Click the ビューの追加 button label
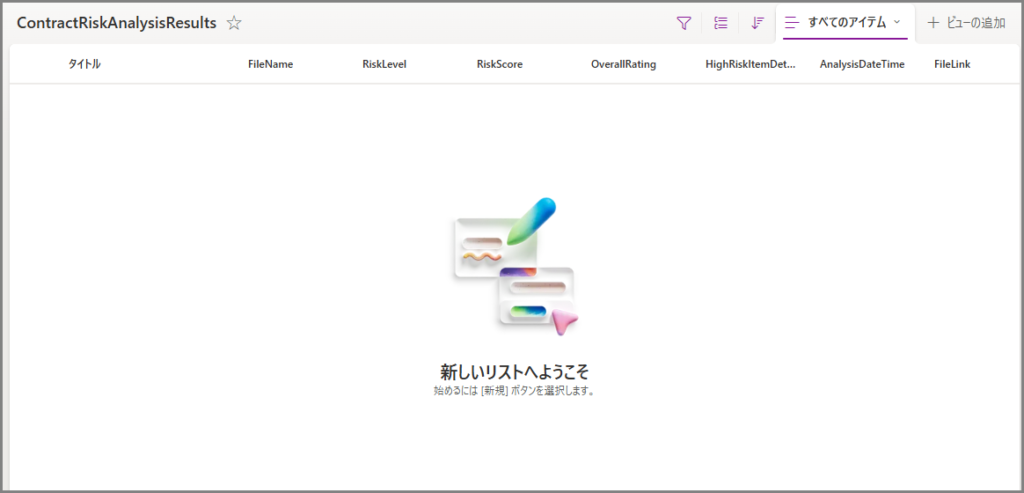1024x493 pixels. [x=976, y=22]
